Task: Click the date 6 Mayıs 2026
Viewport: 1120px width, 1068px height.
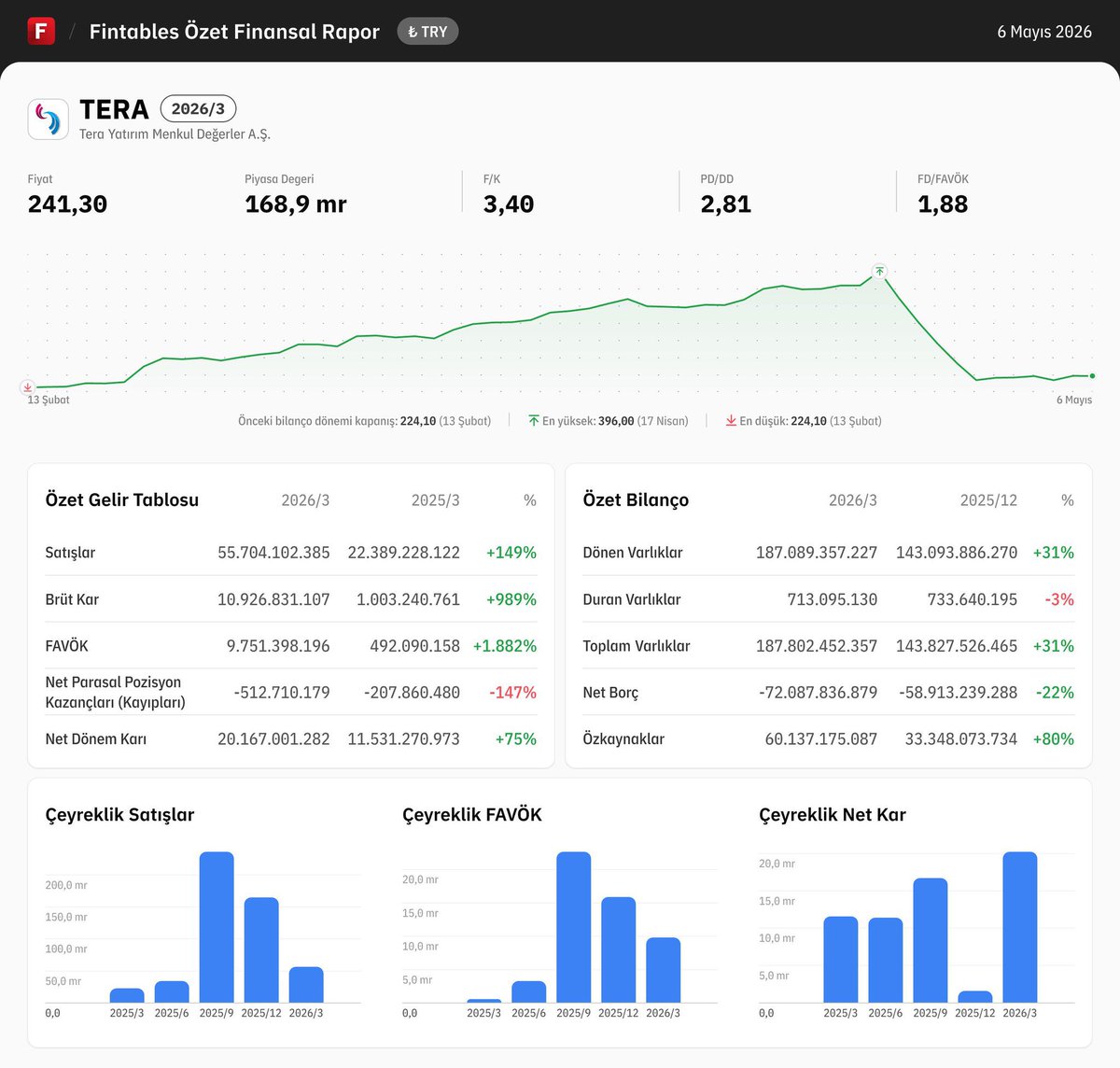Action: (x=1044, y=32)
